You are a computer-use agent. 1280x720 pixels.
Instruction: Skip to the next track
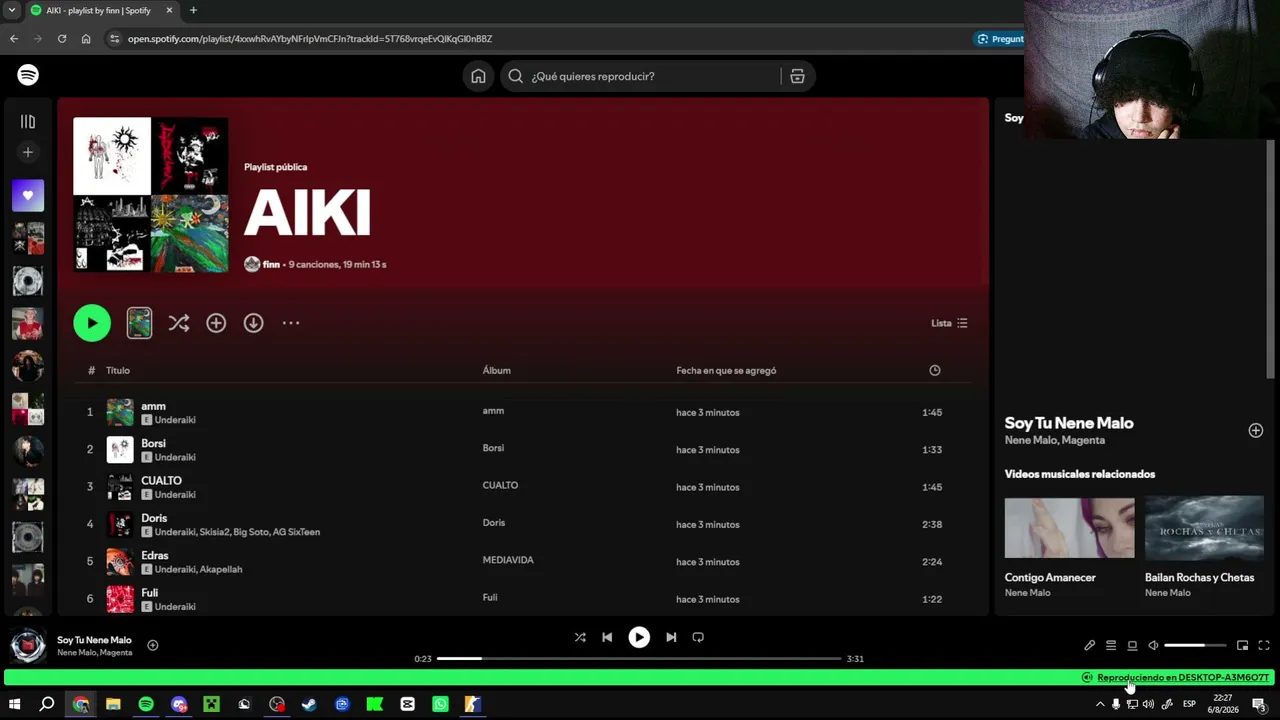tap(671, 637)
